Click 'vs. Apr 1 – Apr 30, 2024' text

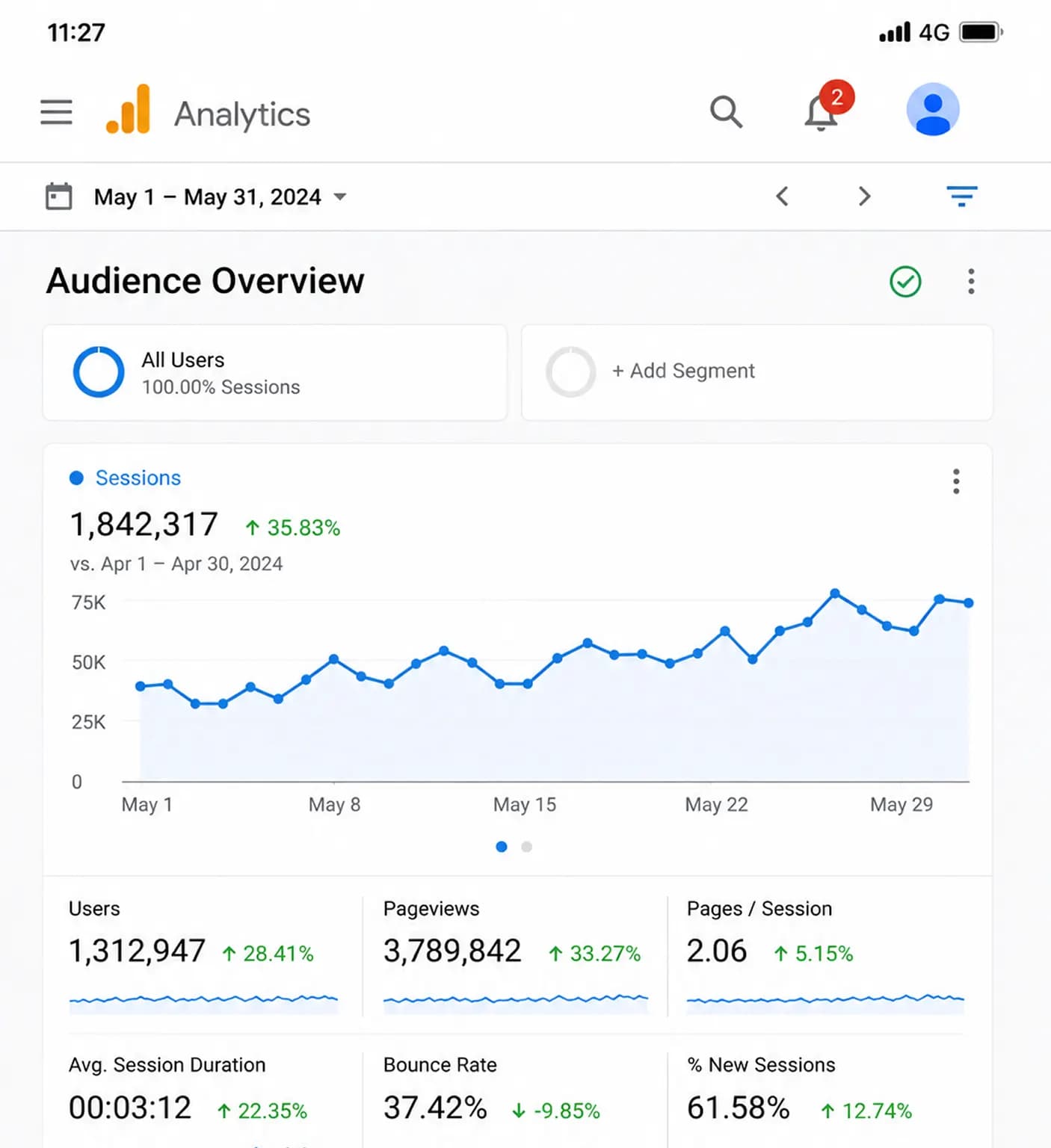[x=176, y=564]
